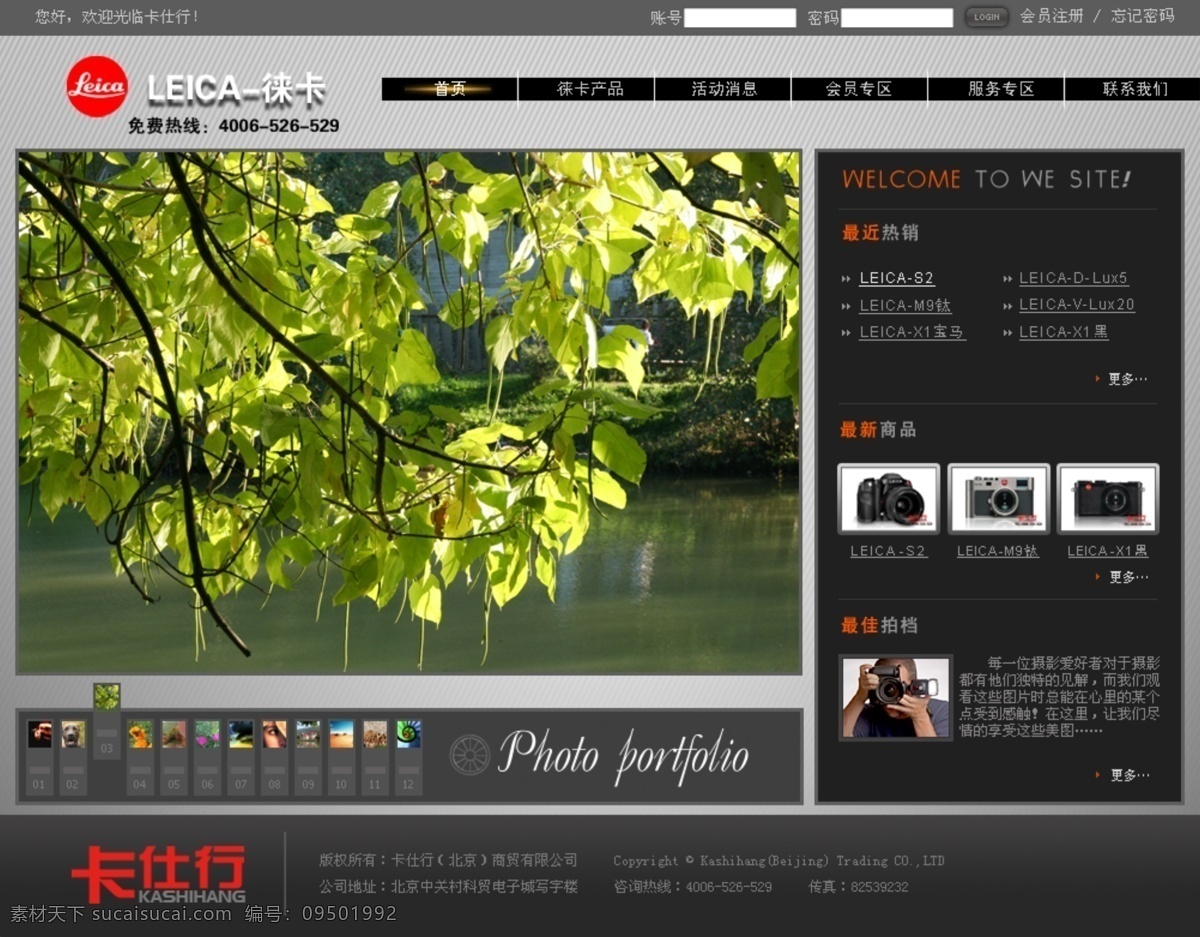Select the LEICA-S2 camera product image
The width and height of the screenshot is (1200, 937).
click(x=889, y=498)
